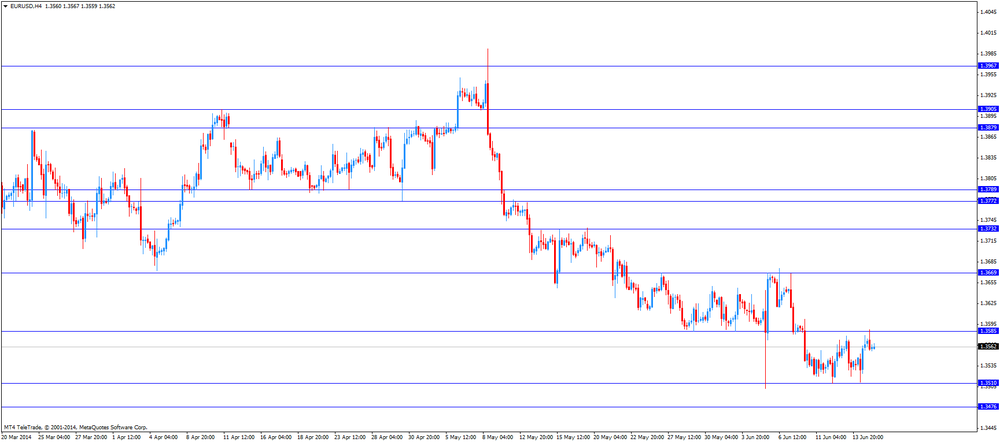Click the 1.3445 price scale value
The width and height of the screenshot is (1000, 442).
pyautogui.click(x=989, y=429)
